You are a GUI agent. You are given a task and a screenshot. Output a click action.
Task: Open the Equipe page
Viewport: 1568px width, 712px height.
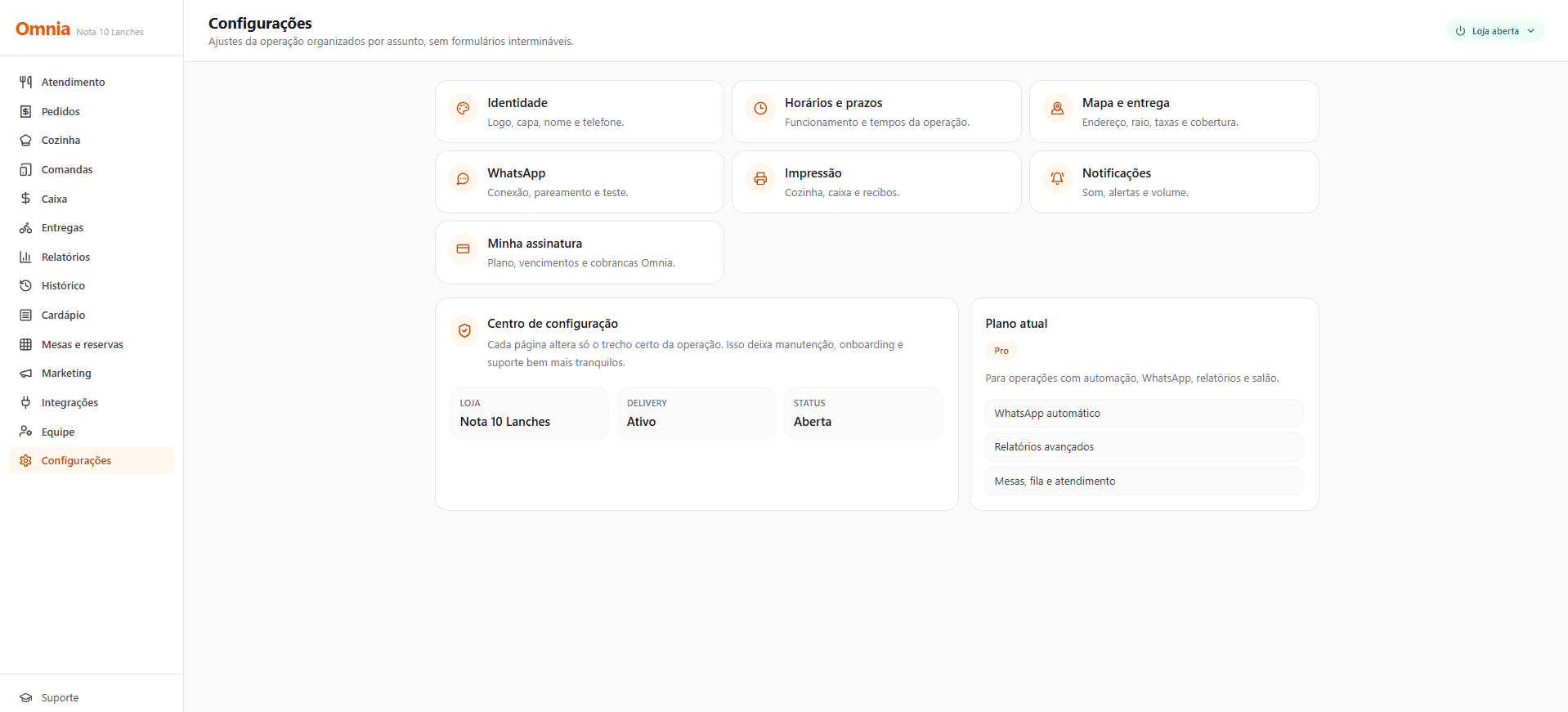point(92,432)
